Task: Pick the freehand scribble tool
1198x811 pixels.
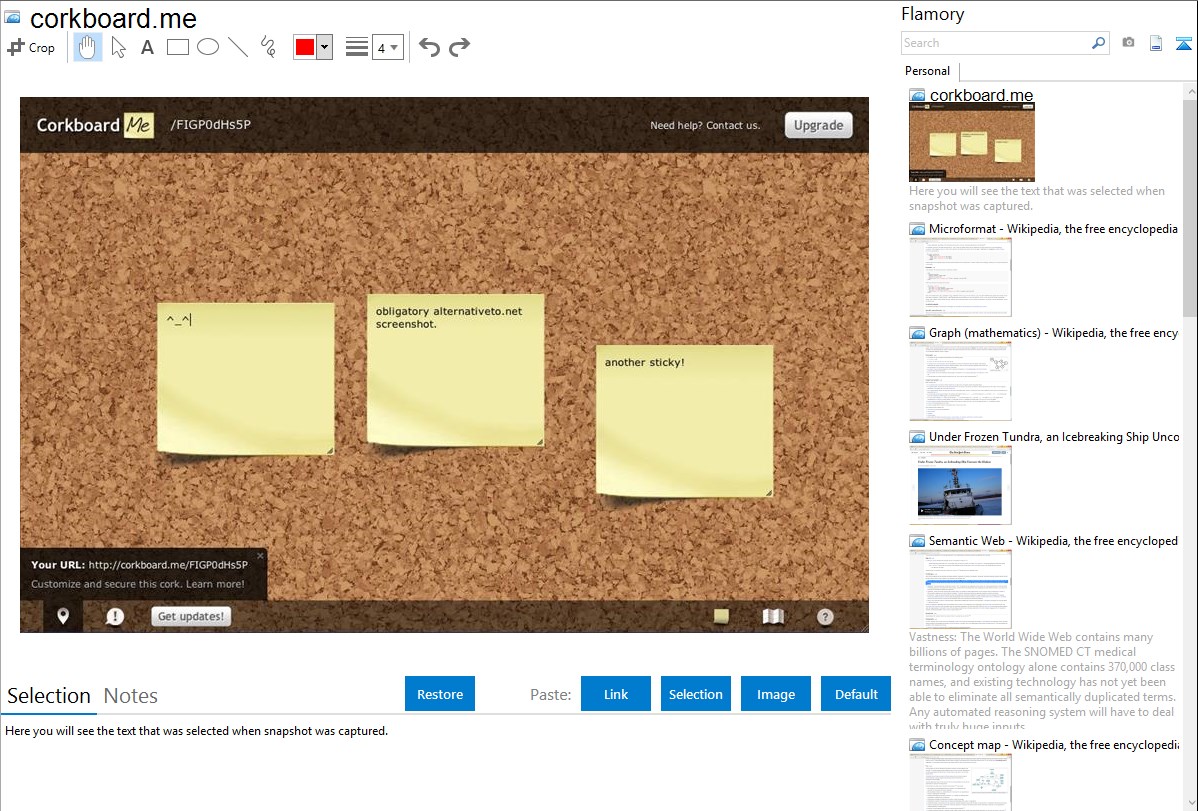Action: pyautogui.click(x=268, y=47)
